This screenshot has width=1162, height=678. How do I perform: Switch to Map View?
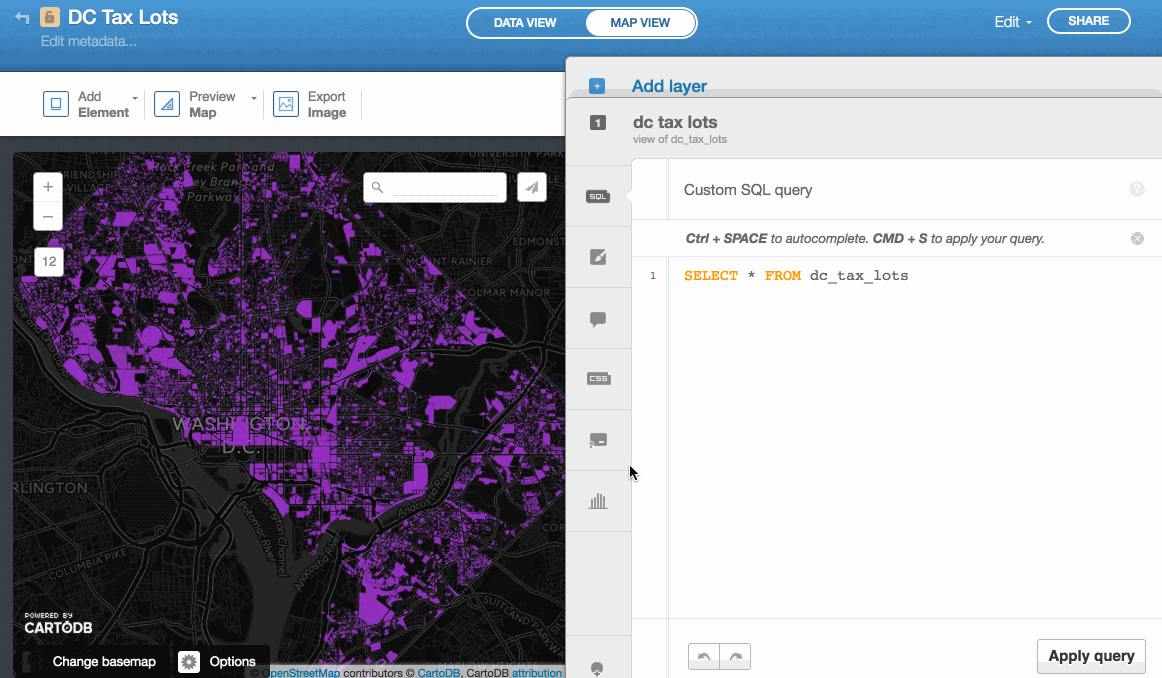click(x=640, y=22)
